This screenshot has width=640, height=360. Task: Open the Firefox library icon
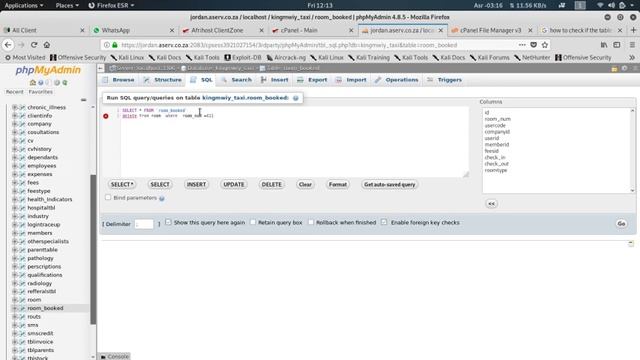pyautogui.click(x=604, y=45)
